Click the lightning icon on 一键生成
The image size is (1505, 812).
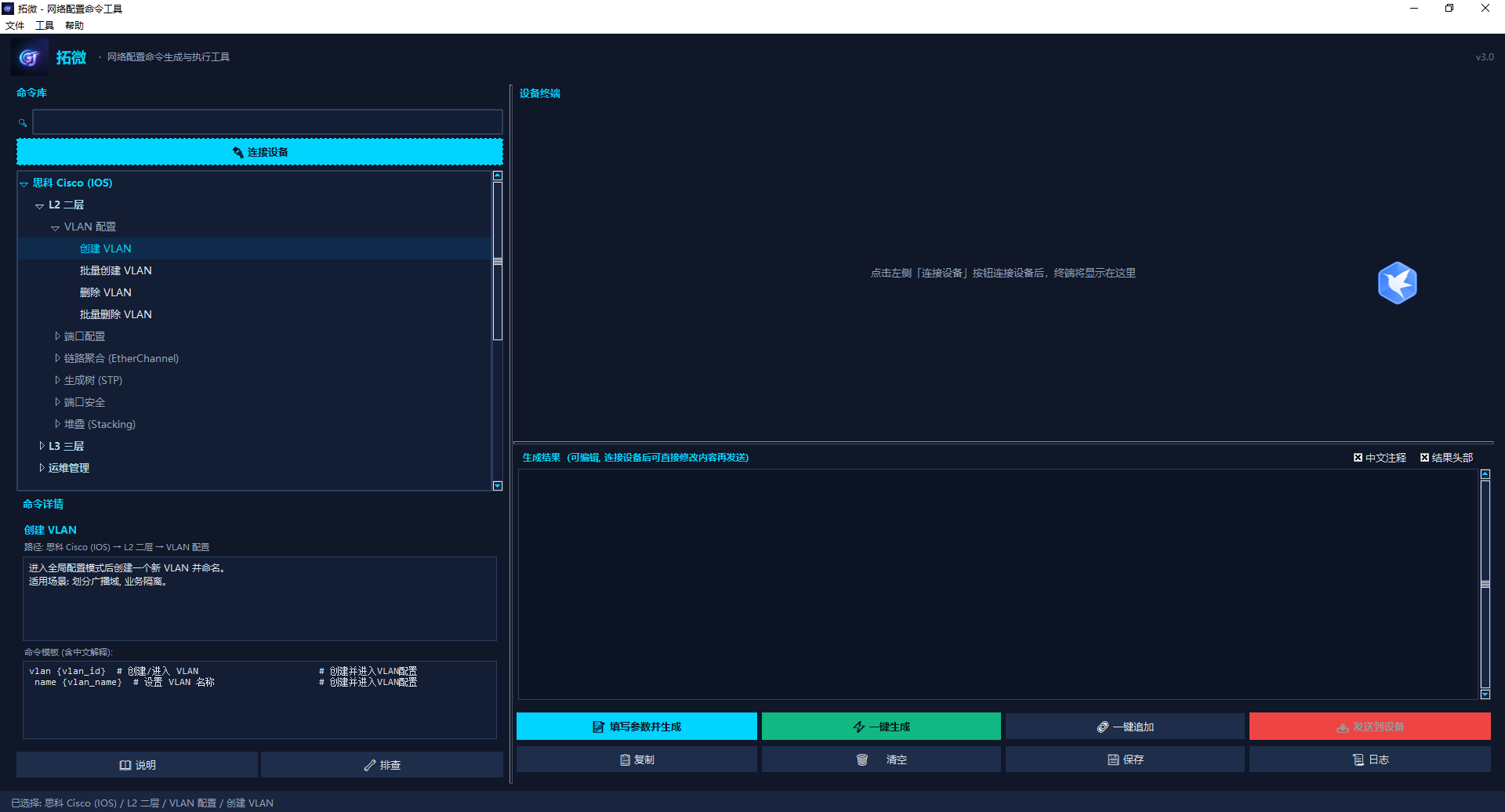859,727
